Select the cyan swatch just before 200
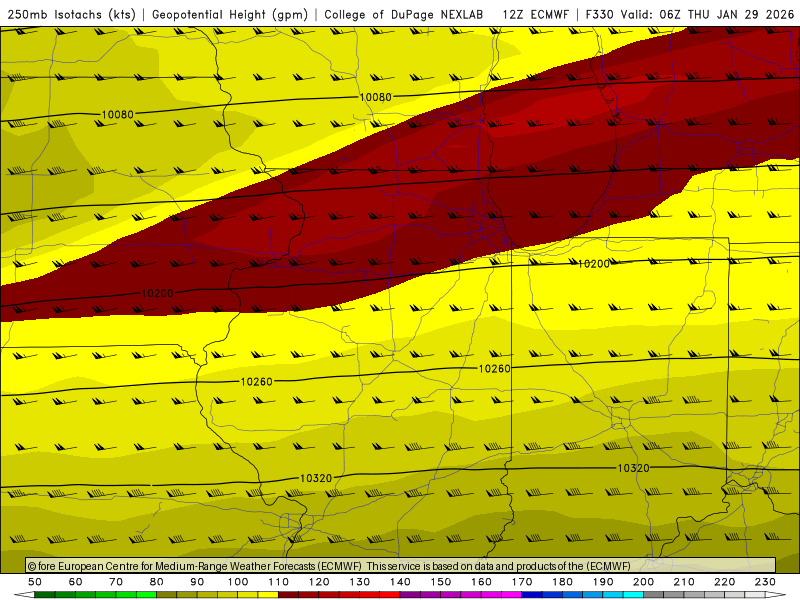 [633, 595]
